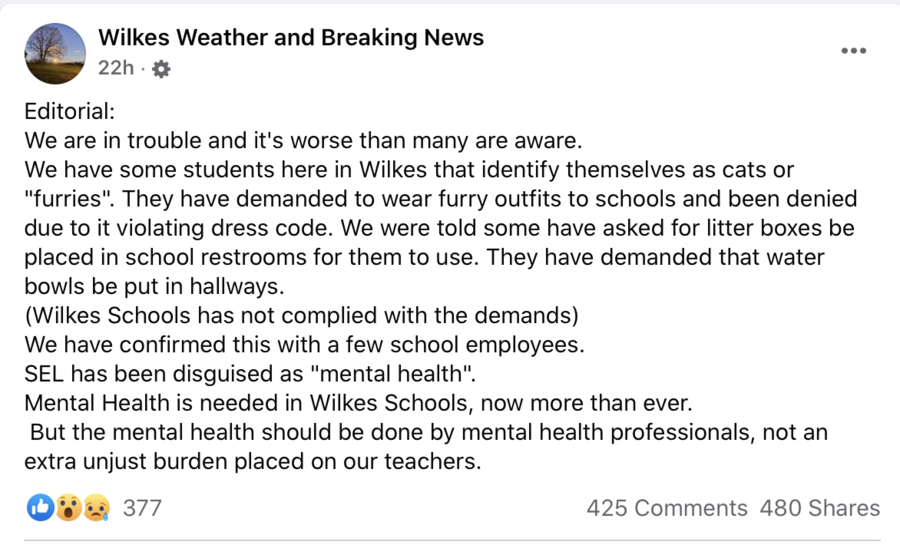Open the 480 Shares link

820,508
